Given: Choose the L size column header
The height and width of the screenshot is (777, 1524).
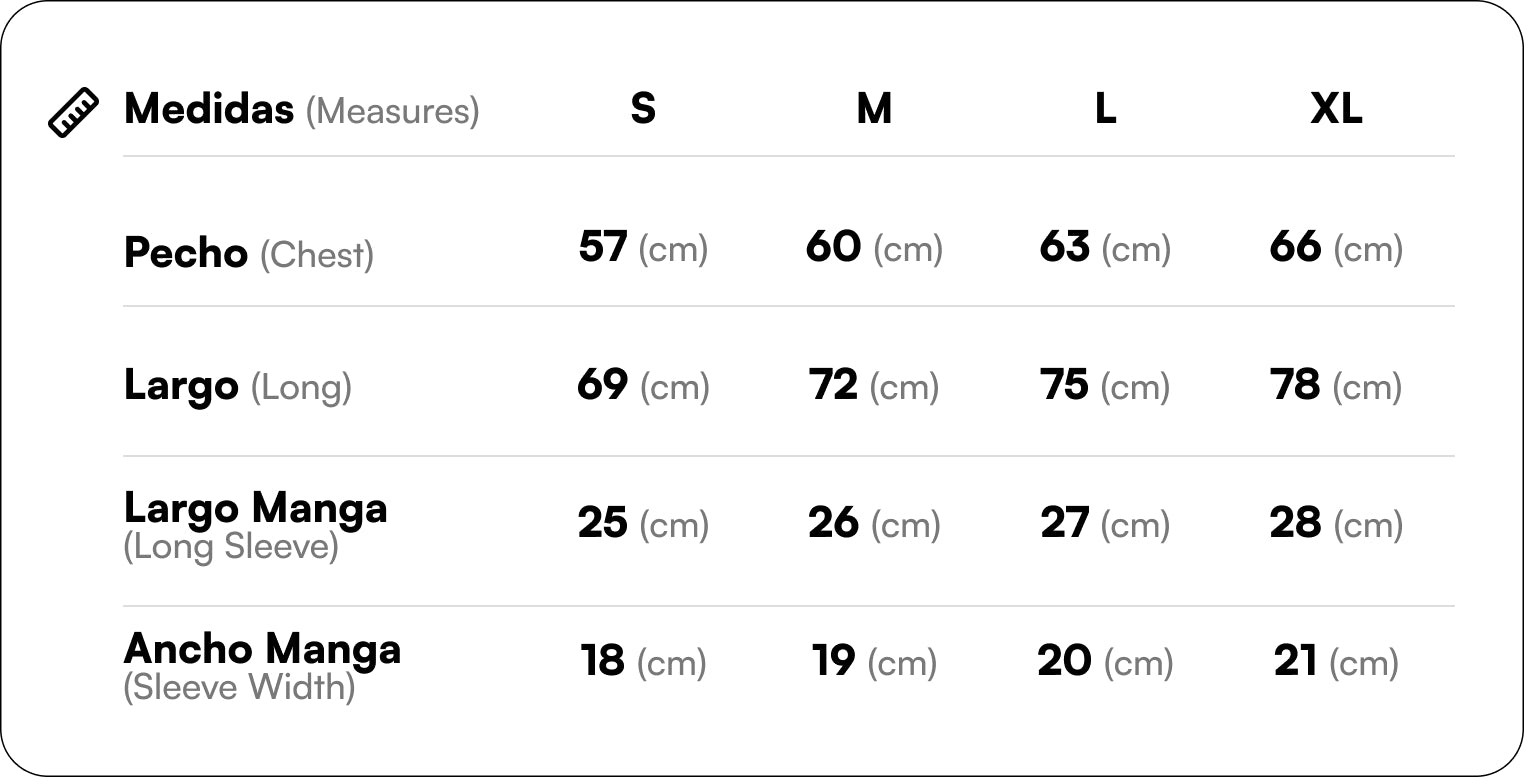Looking at the screenshot, I should coord(1105,109).
